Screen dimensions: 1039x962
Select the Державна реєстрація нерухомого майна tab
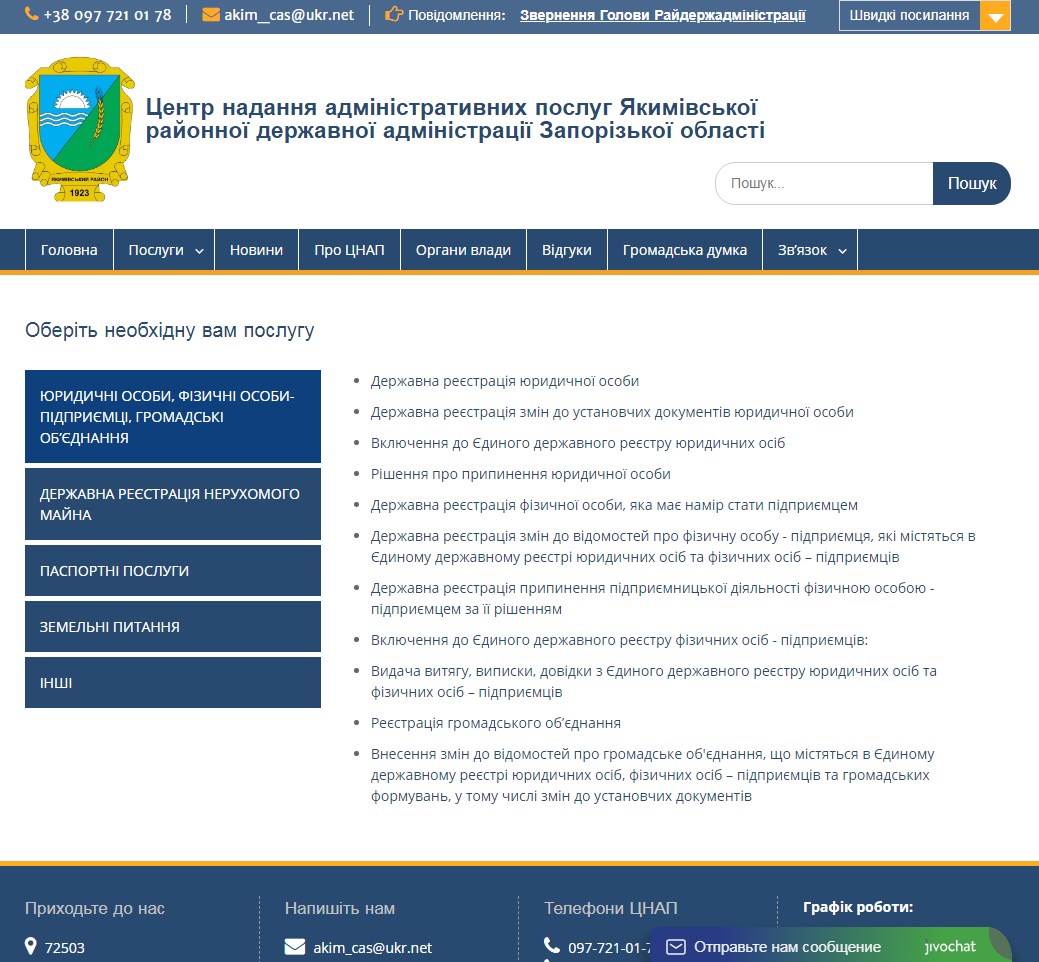173,504
